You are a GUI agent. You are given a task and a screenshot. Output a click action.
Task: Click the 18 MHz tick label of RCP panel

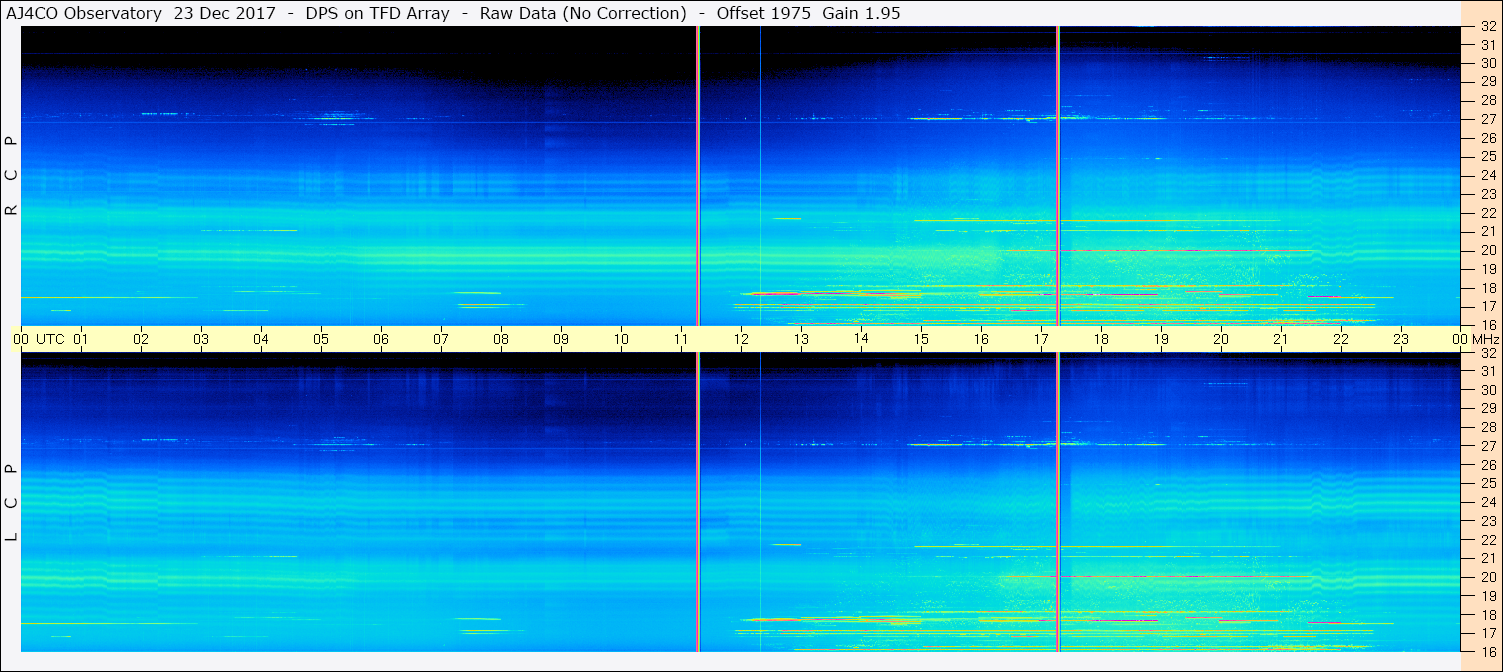(x=1488, y=288)
